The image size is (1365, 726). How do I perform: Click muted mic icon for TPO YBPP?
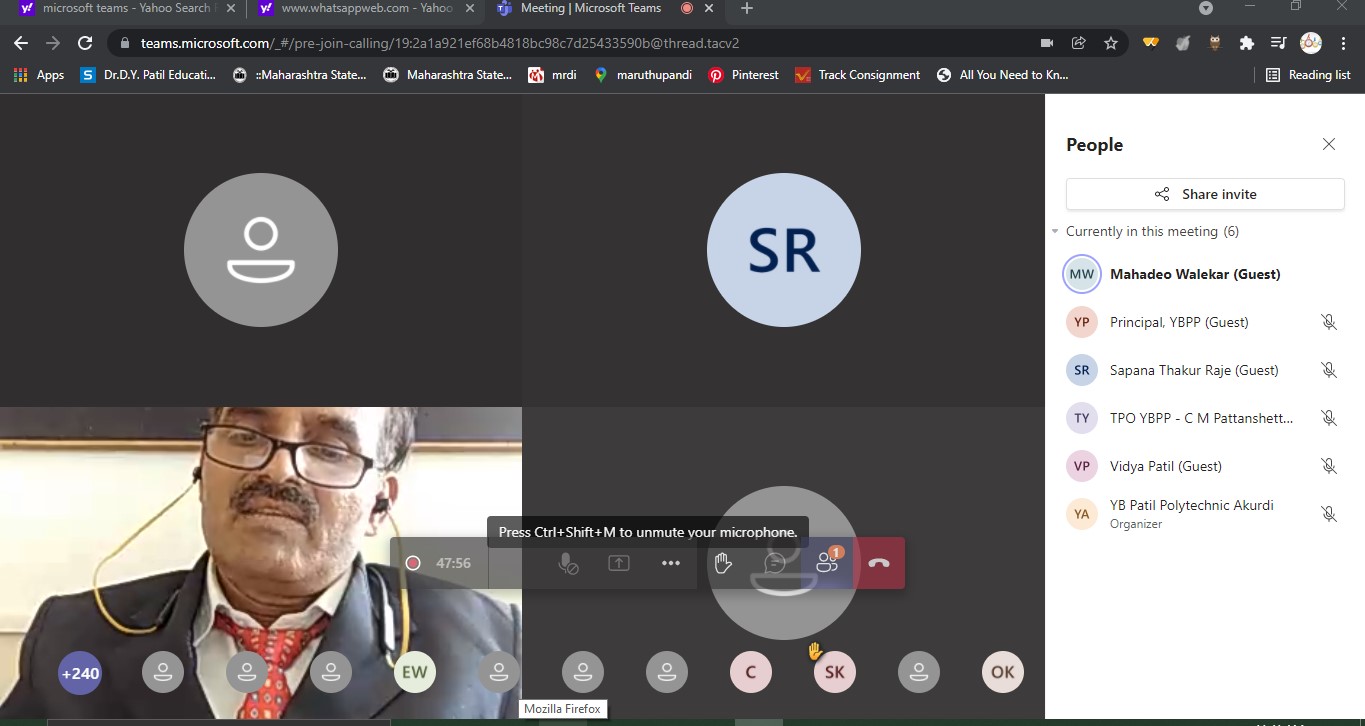click(x=1329, y=418)
